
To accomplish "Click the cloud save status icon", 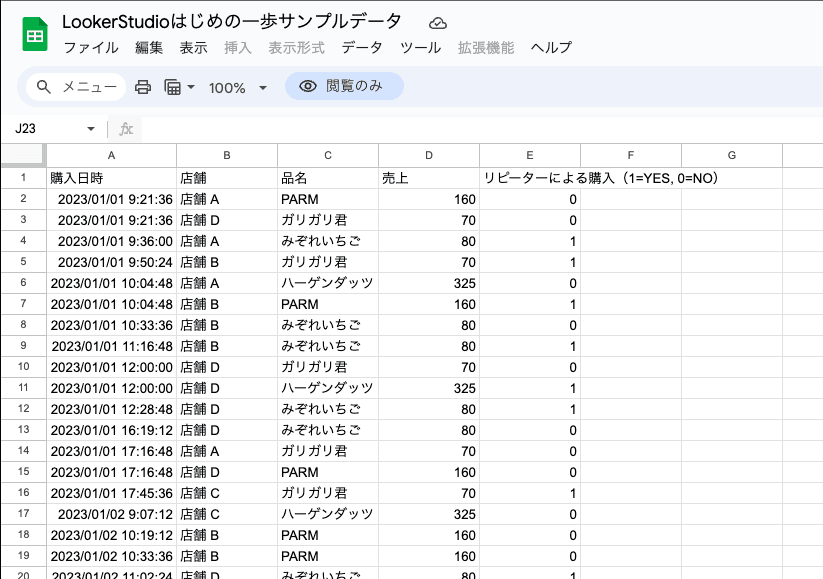I will (437, 23).
